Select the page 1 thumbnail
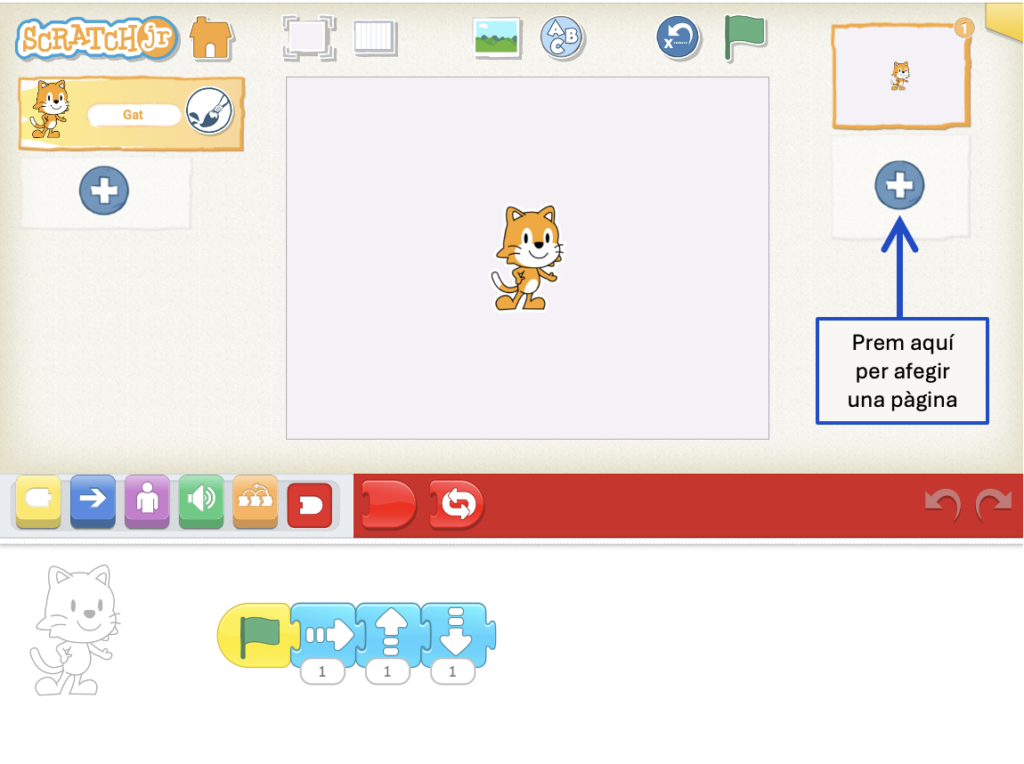Viewport: 1024px width, 764px height. click(x=900, y=77)
